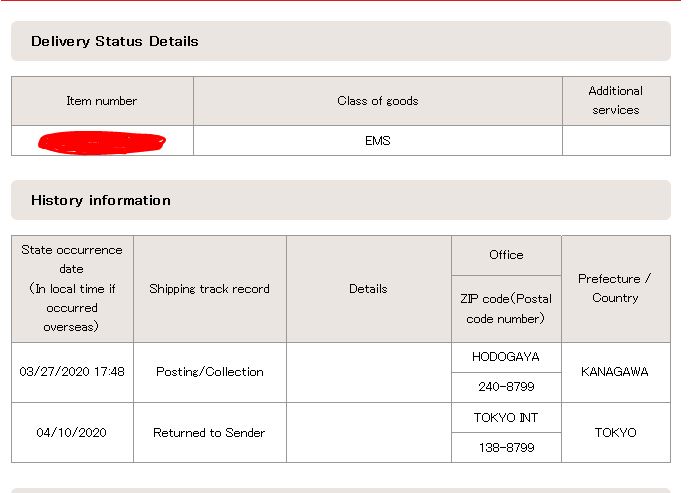Click the Item number column header
The height and width of the screenshot is (493, 692).
(102, 101)
